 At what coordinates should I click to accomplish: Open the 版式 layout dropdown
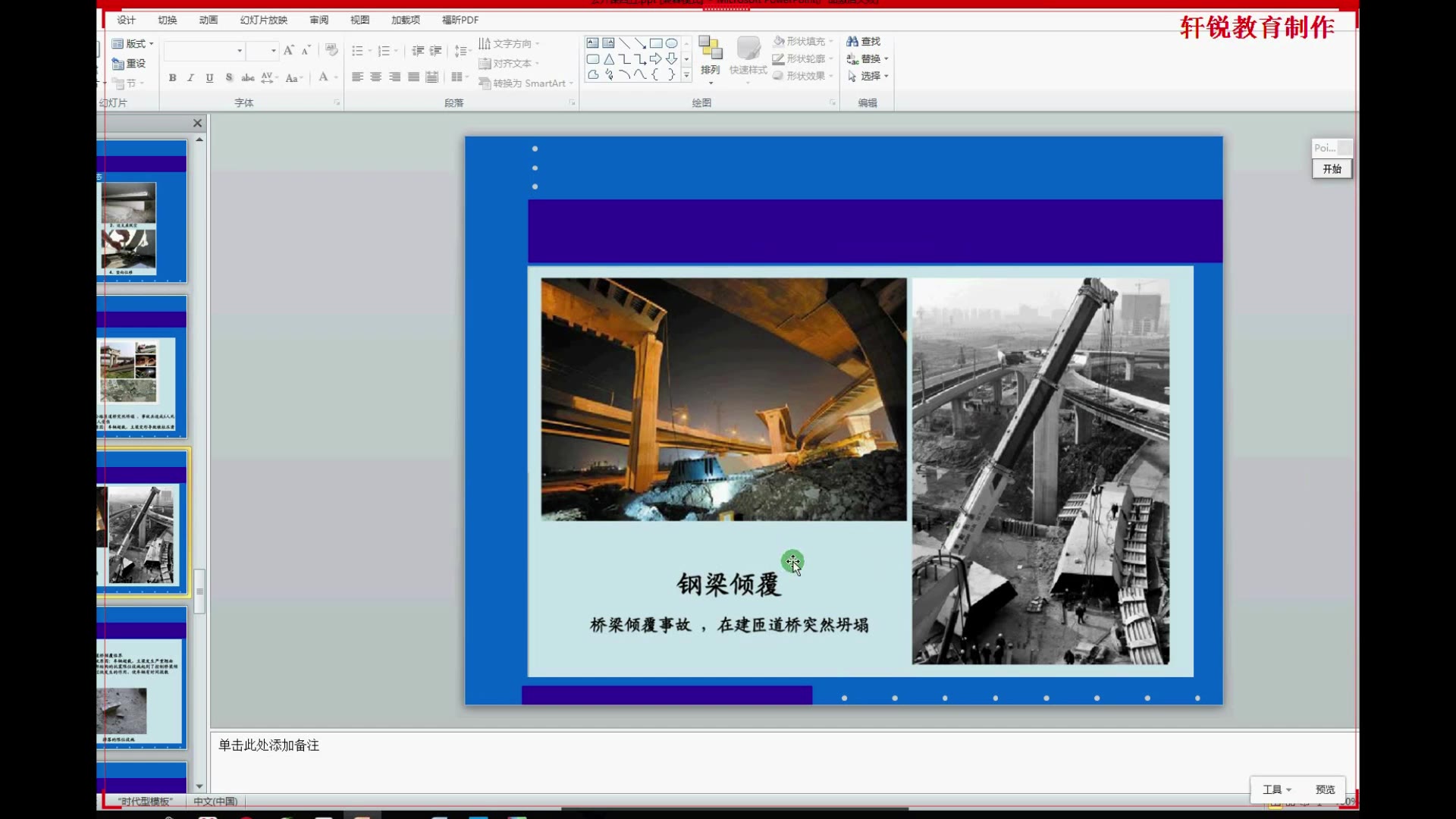pos(133,44)
